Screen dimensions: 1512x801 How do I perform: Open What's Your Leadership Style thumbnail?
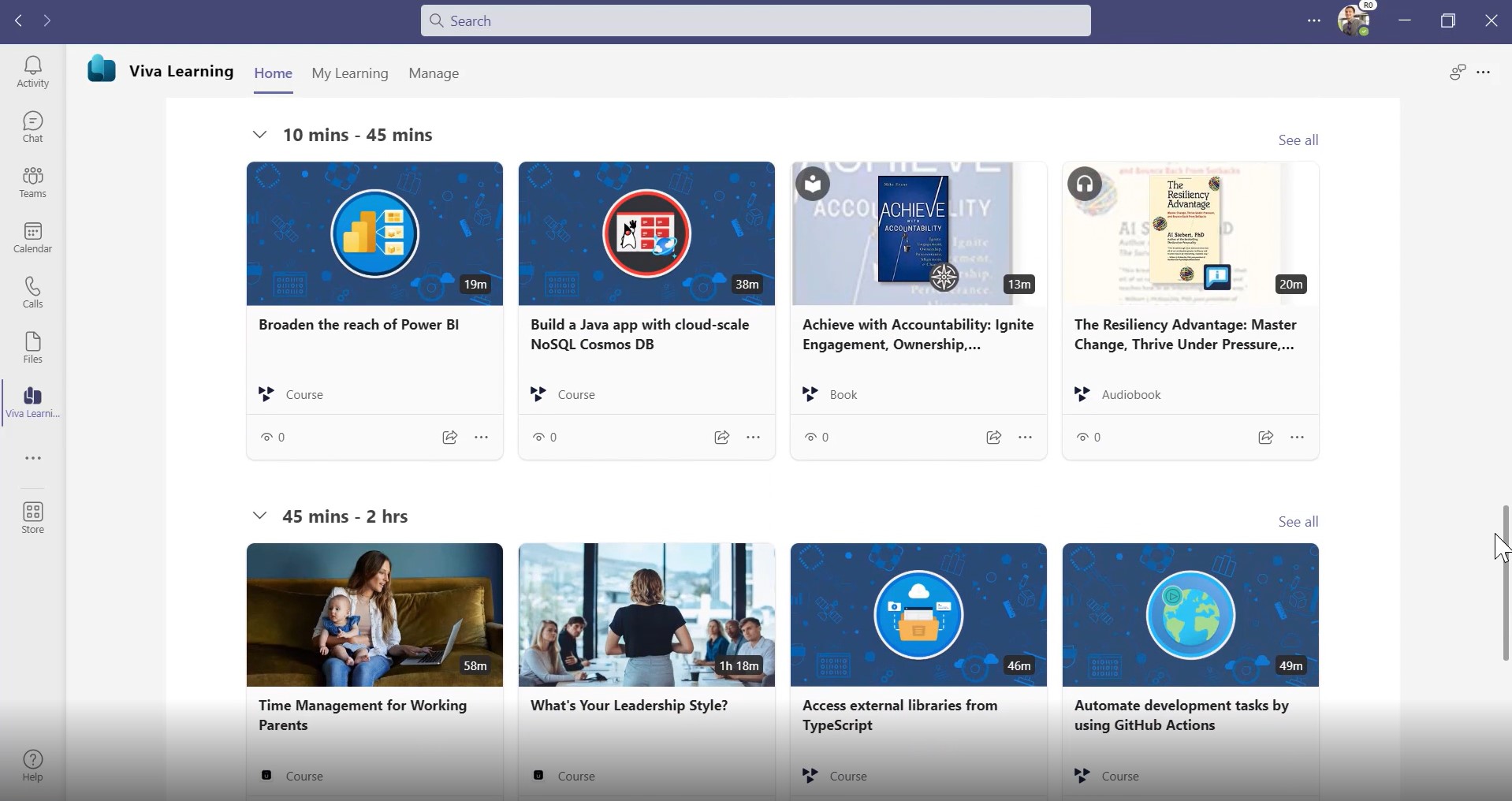coord(646,615)
